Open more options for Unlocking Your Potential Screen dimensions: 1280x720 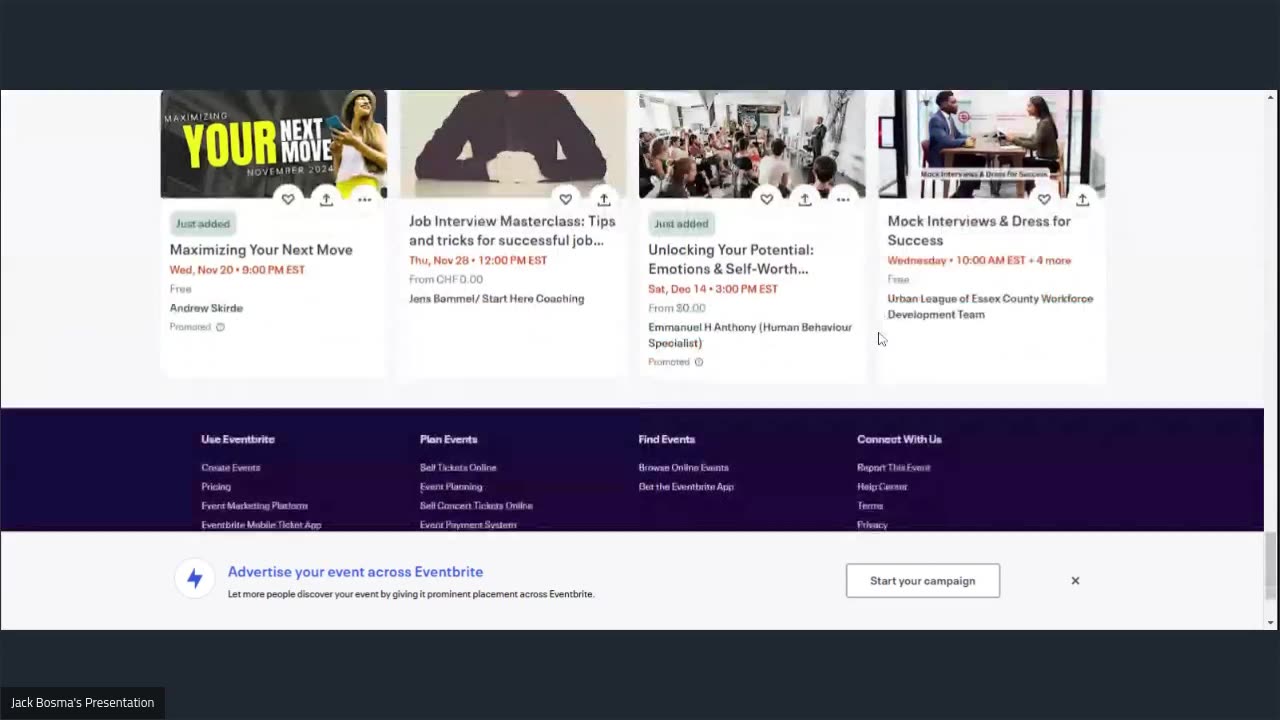[843, 199]
